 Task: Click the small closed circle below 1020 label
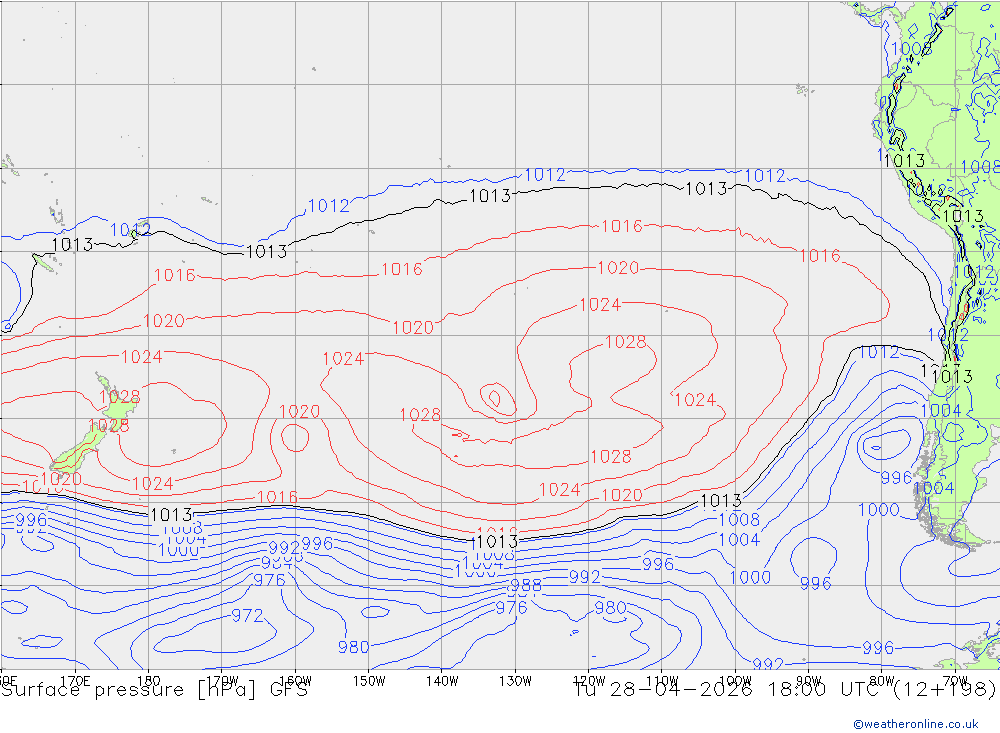point(295,437)
